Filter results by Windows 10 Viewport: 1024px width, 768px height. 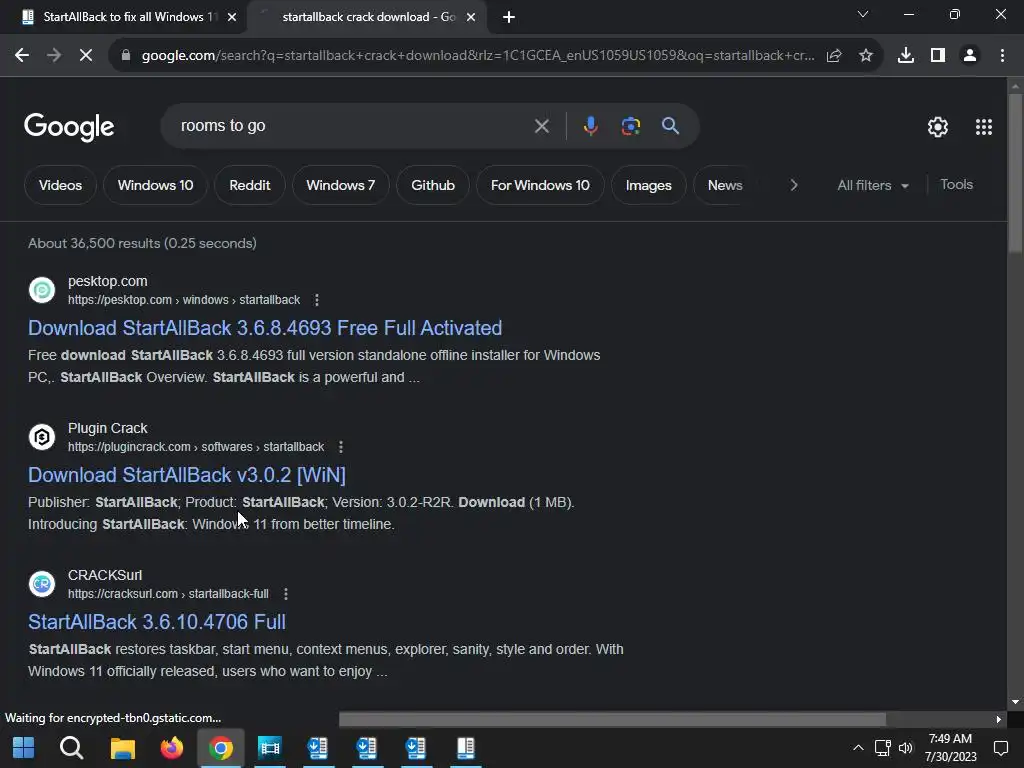[155, 185]
